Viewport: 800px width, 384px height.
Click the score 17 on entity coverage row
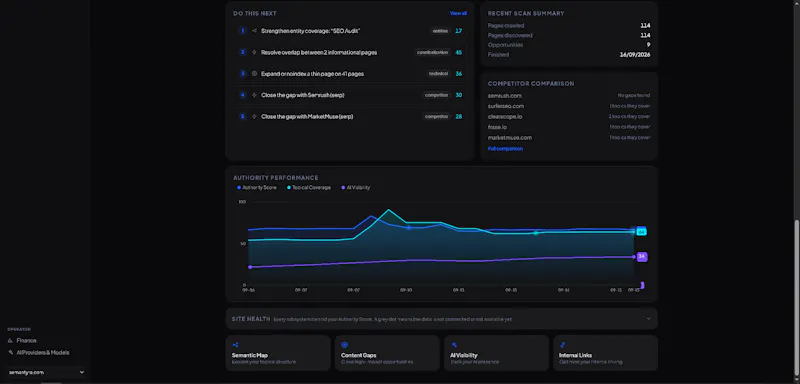coord(459,31)
